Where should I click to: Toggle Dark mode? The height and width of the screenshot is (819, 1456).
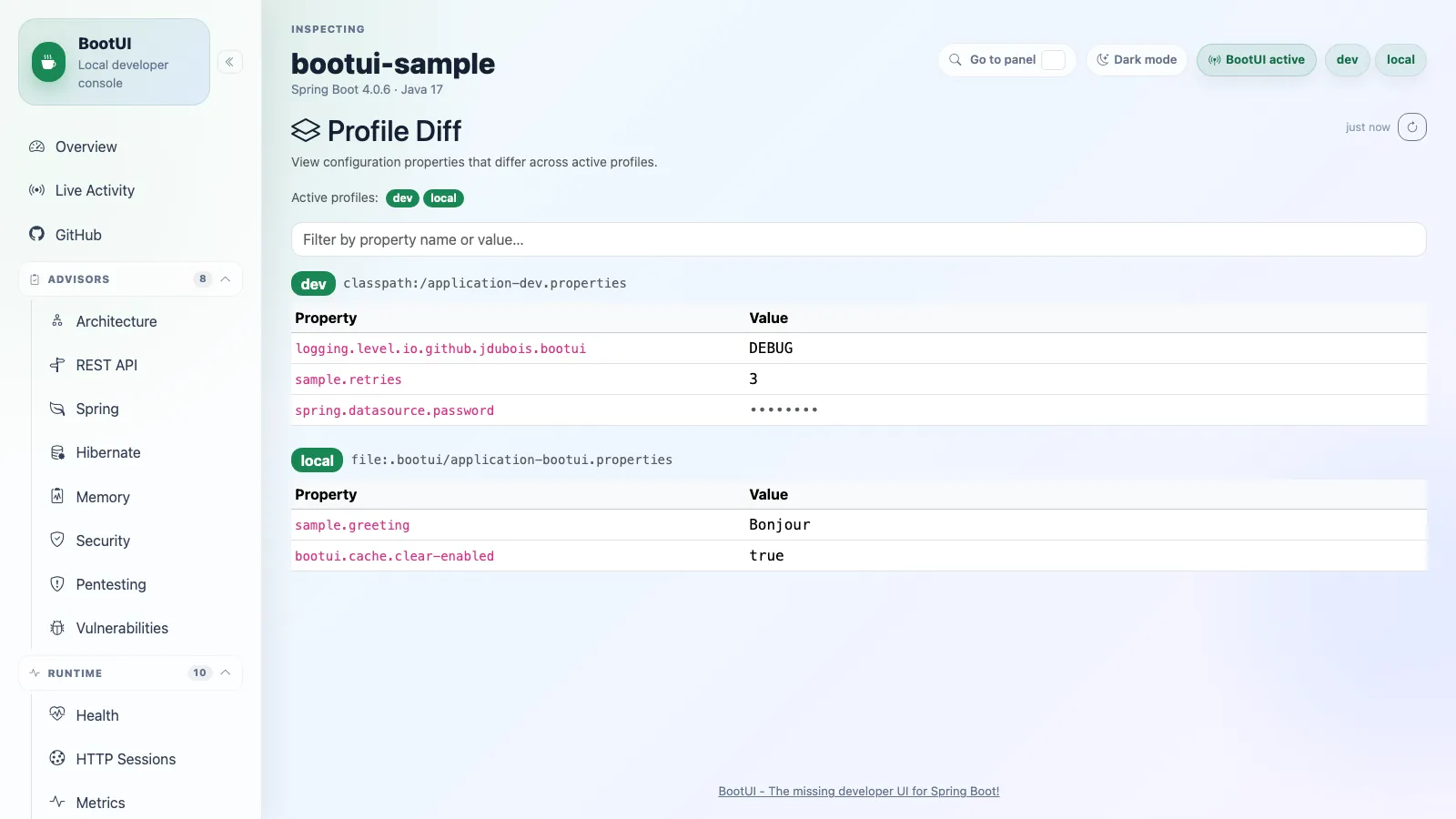coord(1137,60)
